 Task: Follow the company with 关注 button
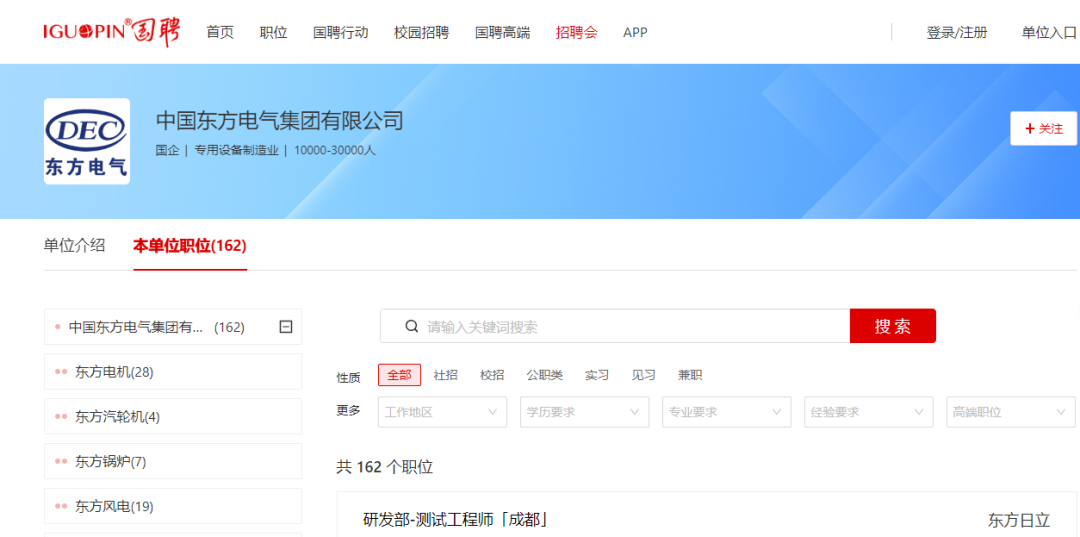(1043, 129)
